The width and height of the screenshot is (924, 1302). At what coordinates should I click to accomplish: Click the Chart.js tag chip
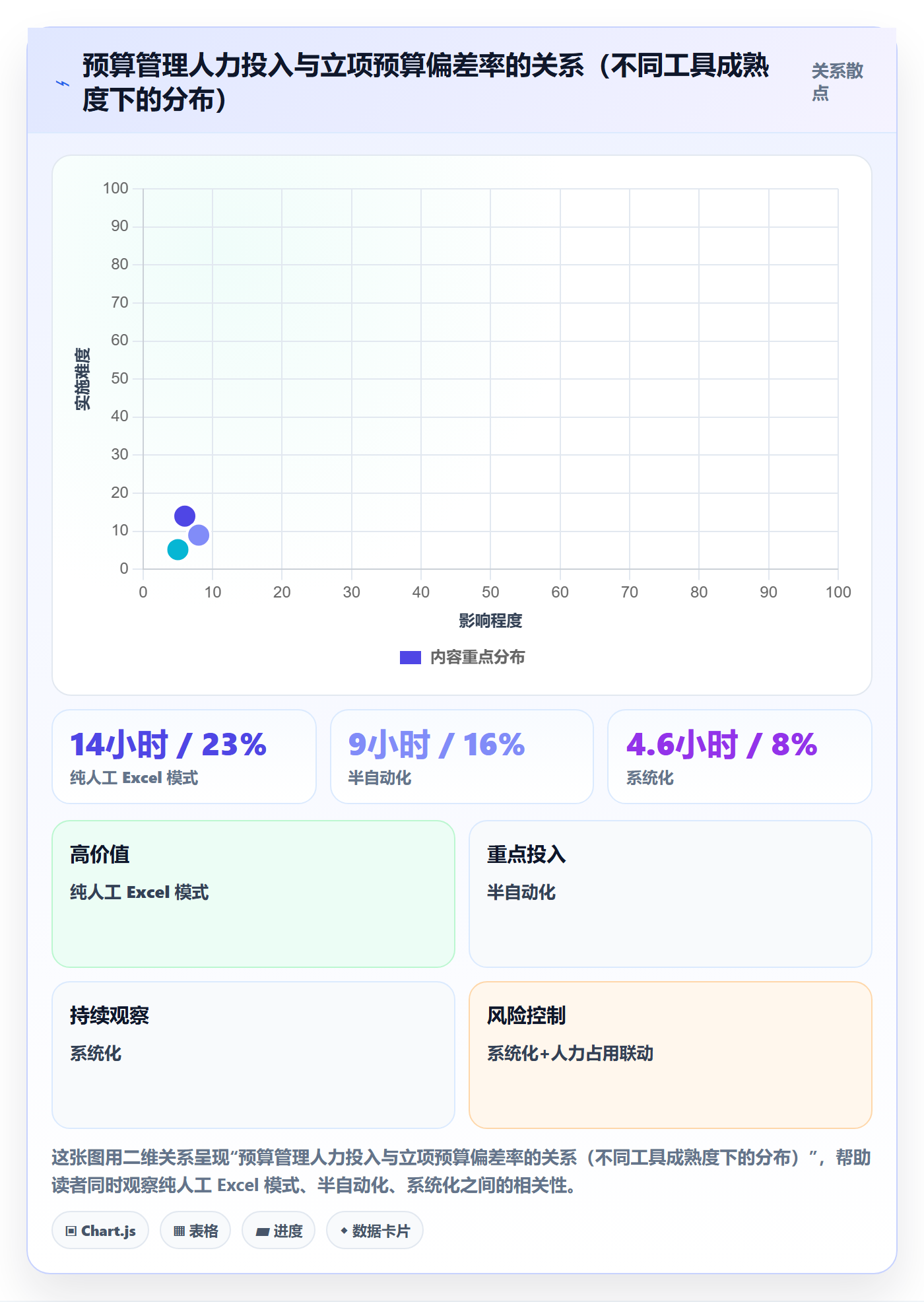(x=100, y=1231)
